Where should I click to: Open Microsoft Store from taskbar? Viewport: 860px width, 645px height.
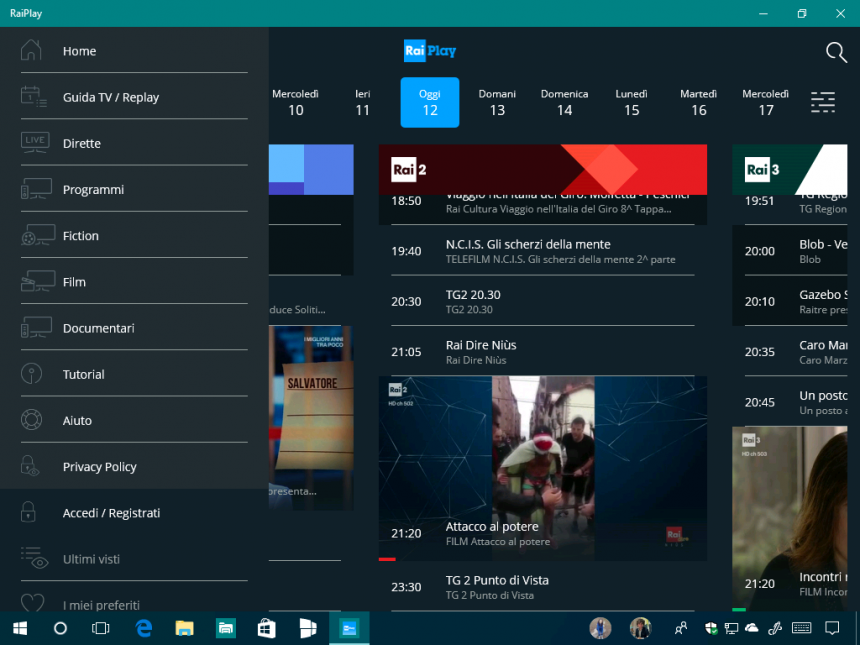click(x=267, y=628)
